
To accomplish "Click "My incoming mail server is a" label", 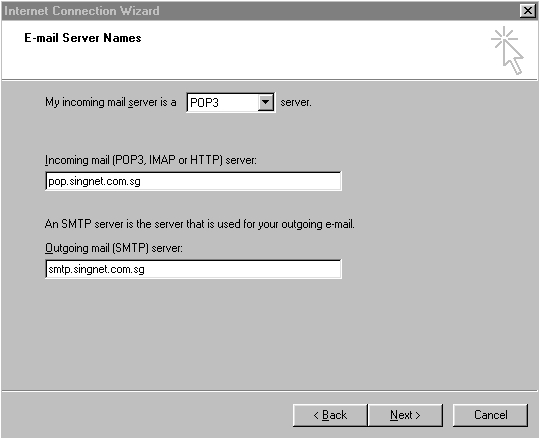I will coord(111,102).
